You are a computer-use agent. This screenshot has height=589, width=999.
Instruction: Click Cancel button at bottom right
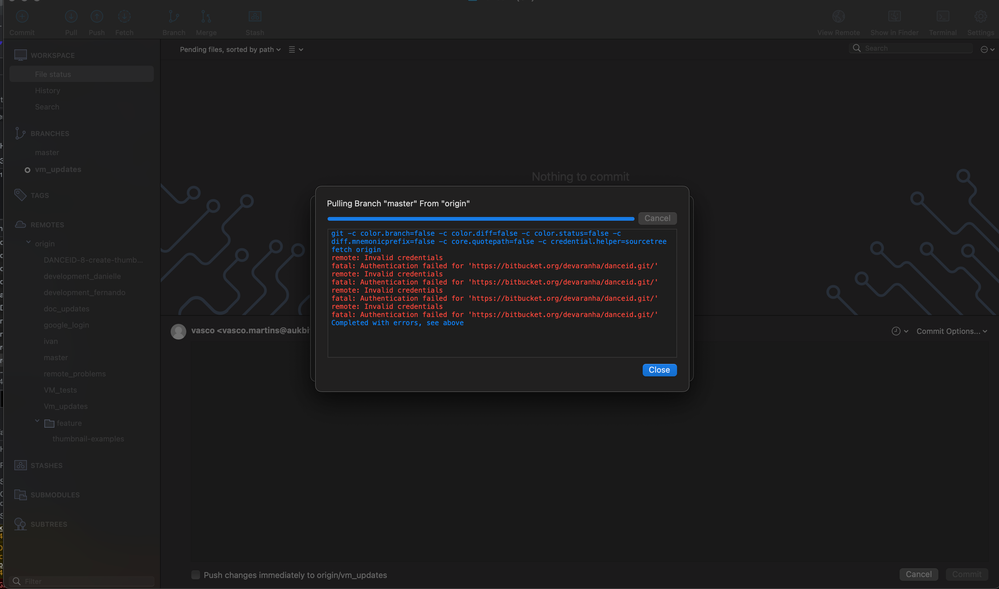tap(919, 574)
